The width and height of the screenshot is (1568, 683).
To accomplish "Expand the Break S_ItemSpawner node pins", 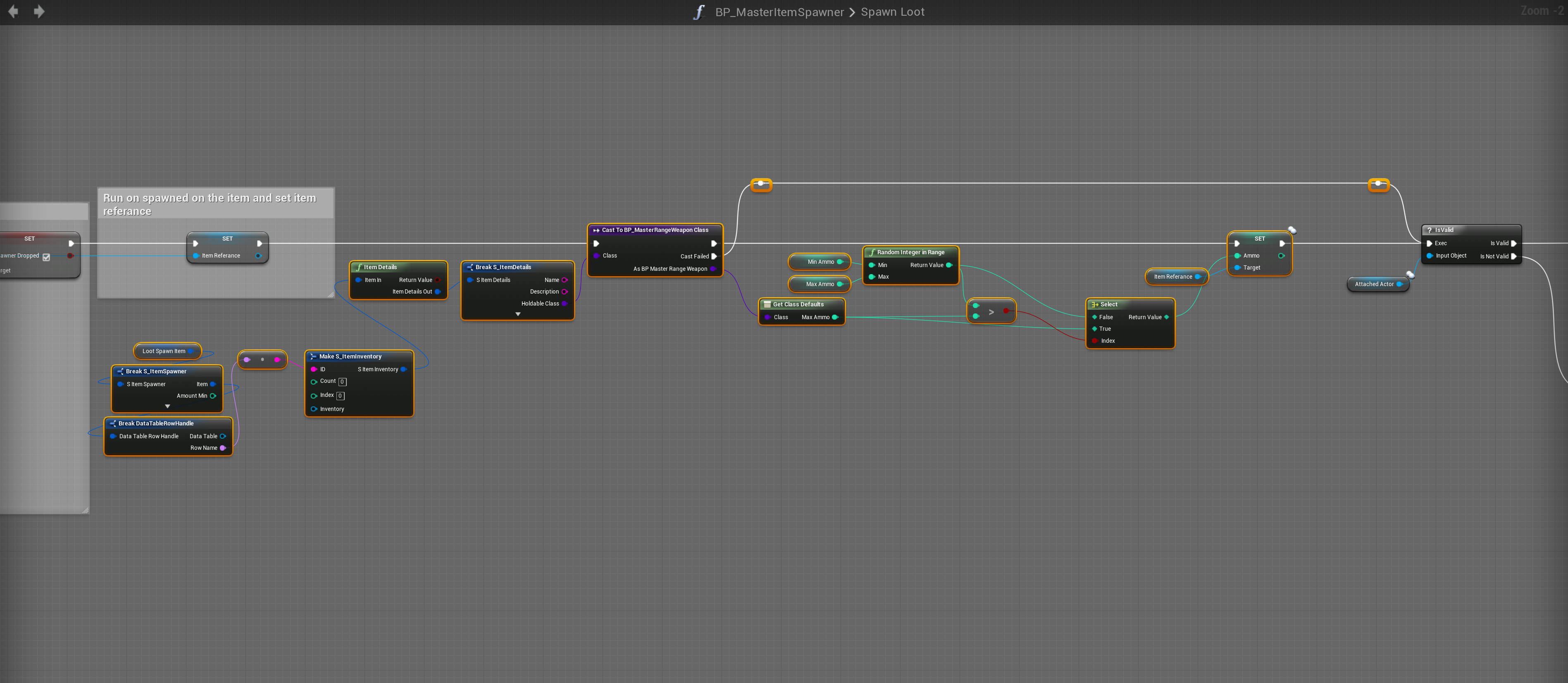I will [167, 406].
